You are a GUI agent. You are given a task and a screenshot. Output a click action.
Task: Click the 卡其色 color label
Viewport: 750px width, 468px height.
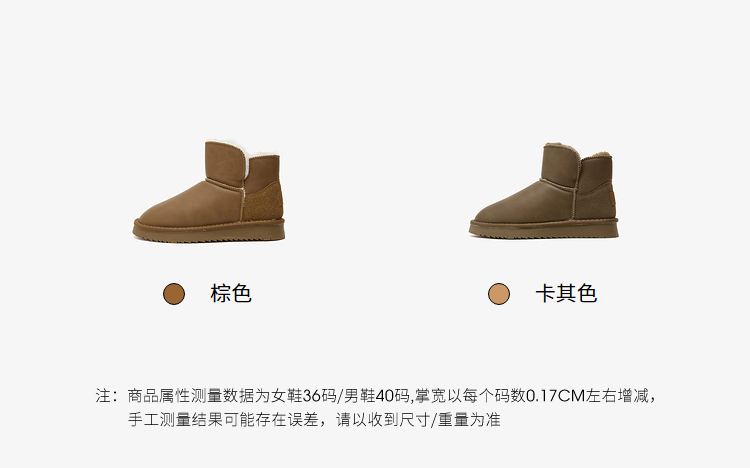[x=566, y=293]
